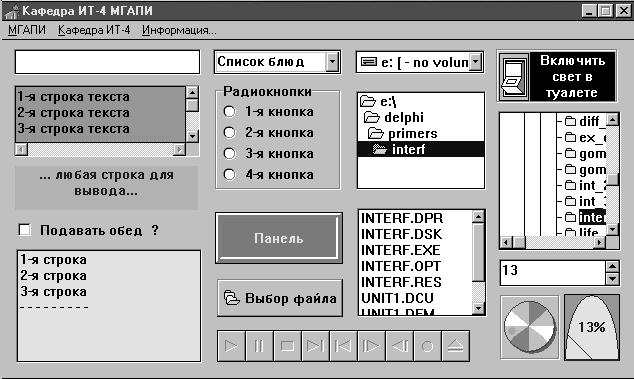634x379 pixels.
Task: Click the Eject media button
Action: tap(456, 346)
